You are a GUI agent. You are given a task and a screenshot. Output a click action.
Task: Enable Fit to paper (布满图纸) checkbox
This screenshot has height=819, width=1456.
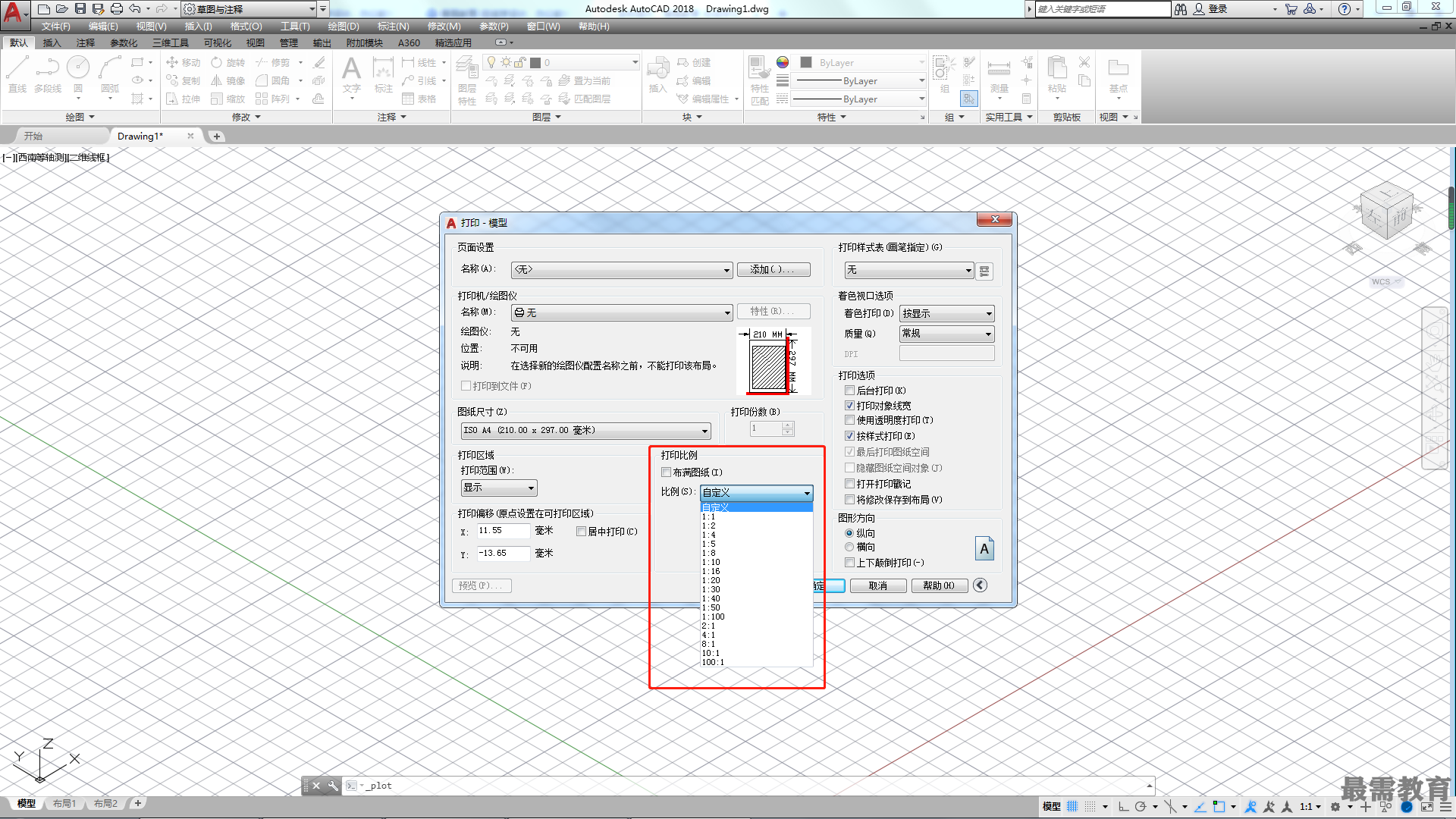pos(667,472)
